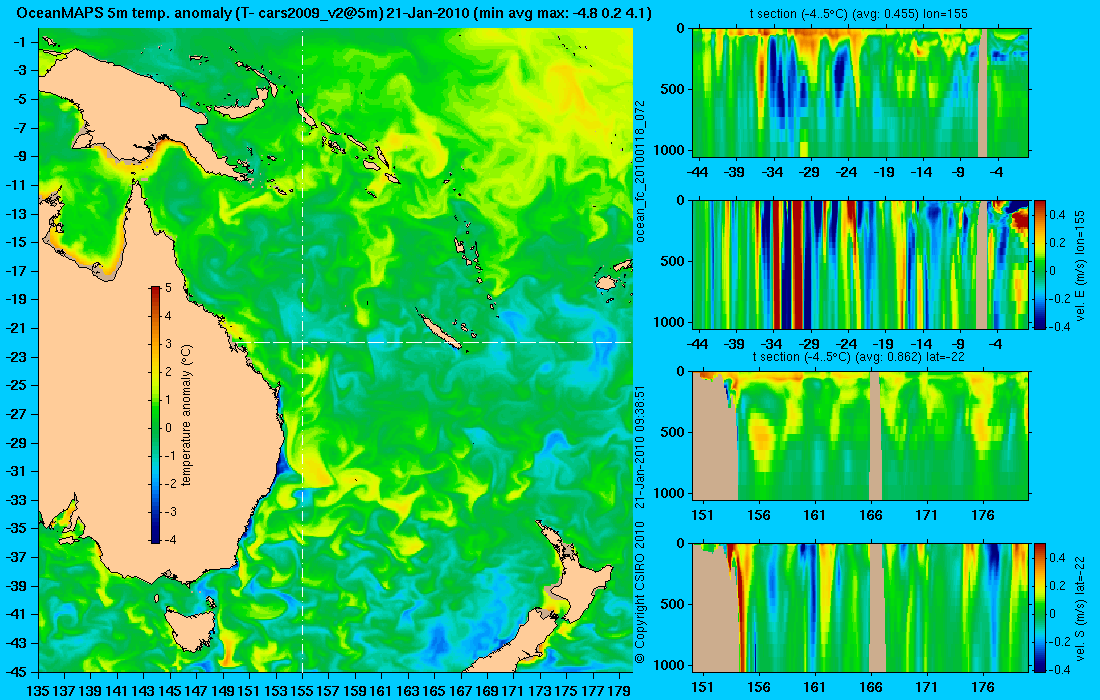Viewport: 1100px width, 700px height.
Task: Click the longitude tick label 179 on the map
Action: [619, 691]
